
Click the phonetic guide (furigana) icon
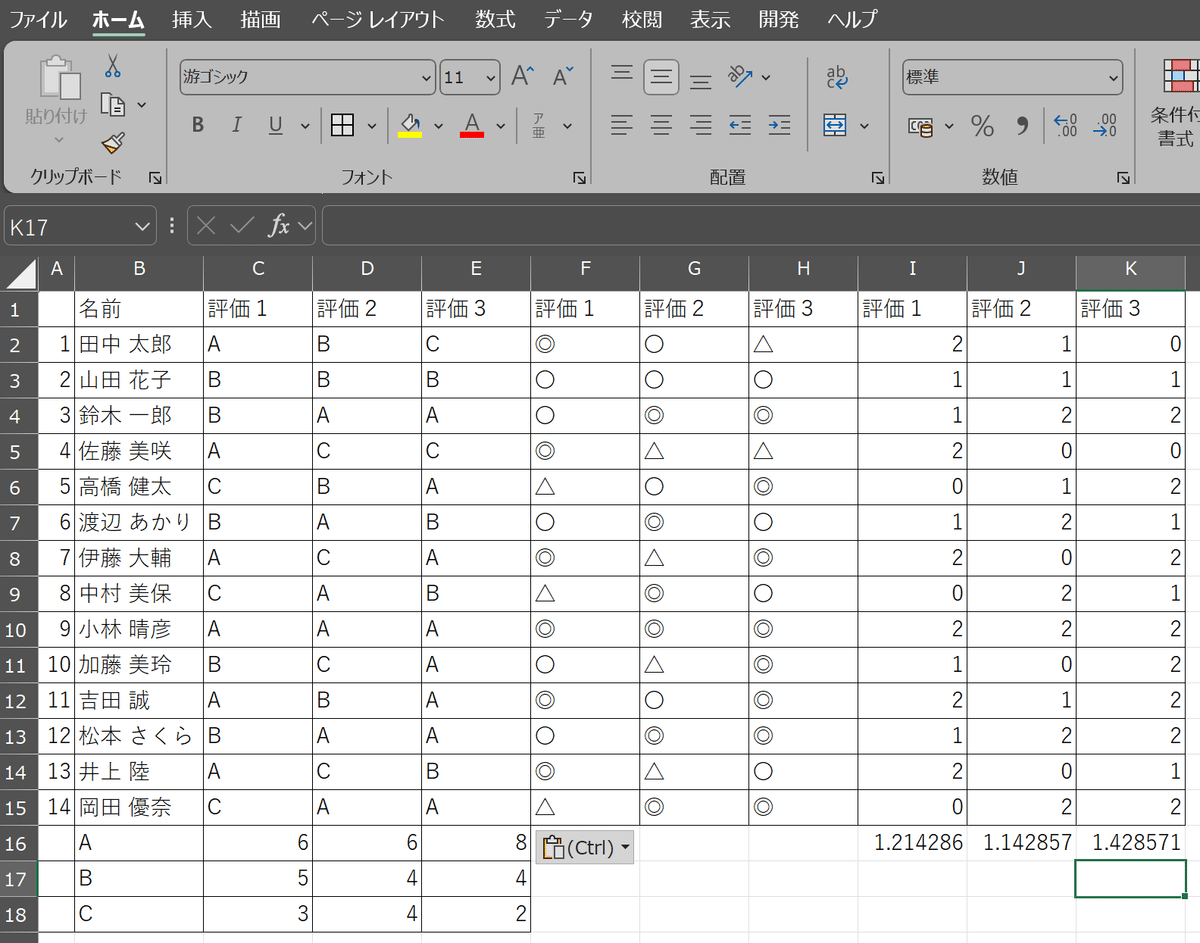(x=538, y=125)
